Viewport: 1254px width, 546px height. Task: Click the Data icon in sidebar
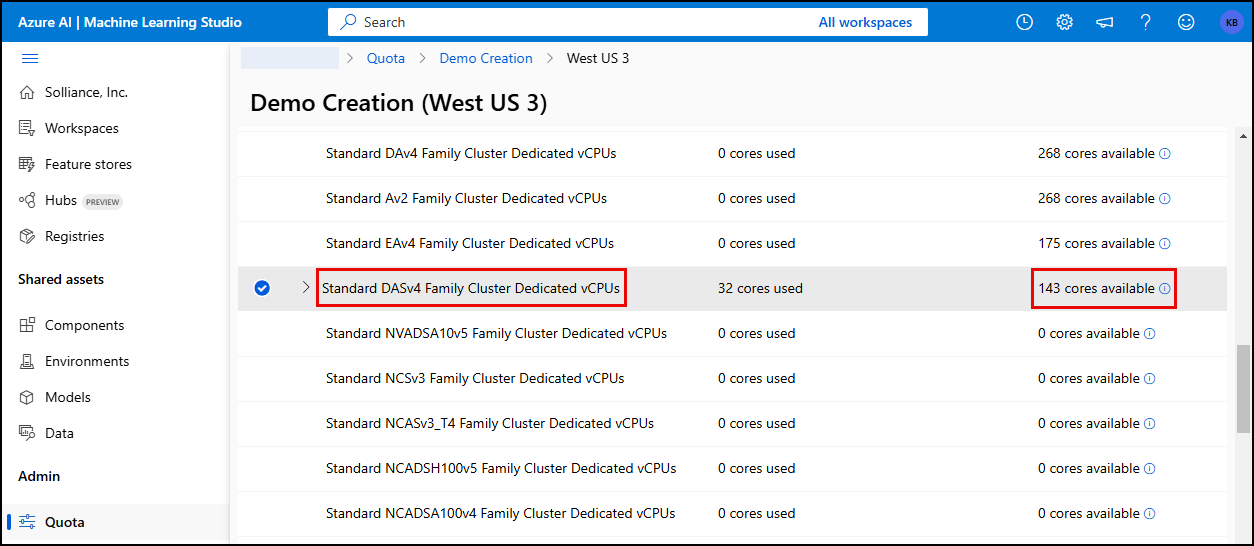tap(27, 433)
